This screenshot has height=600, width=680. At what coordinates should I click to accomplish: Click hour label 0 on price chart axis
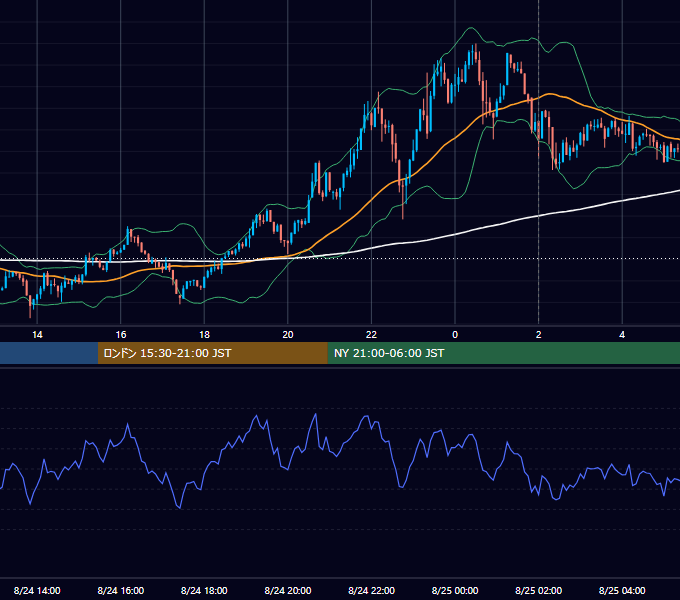tap(455, 334)
